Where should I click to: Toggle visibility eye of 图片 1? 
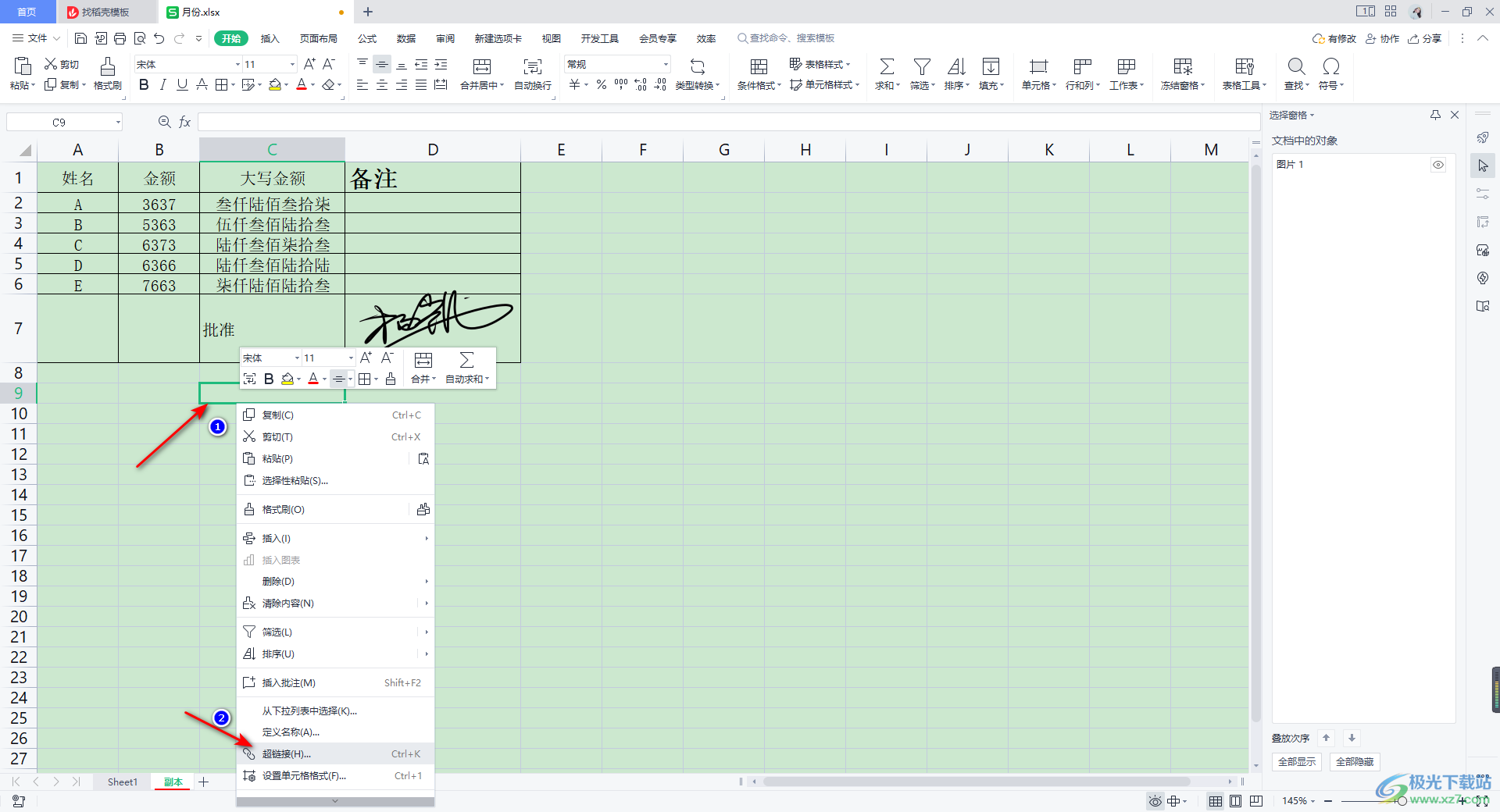1438,165
